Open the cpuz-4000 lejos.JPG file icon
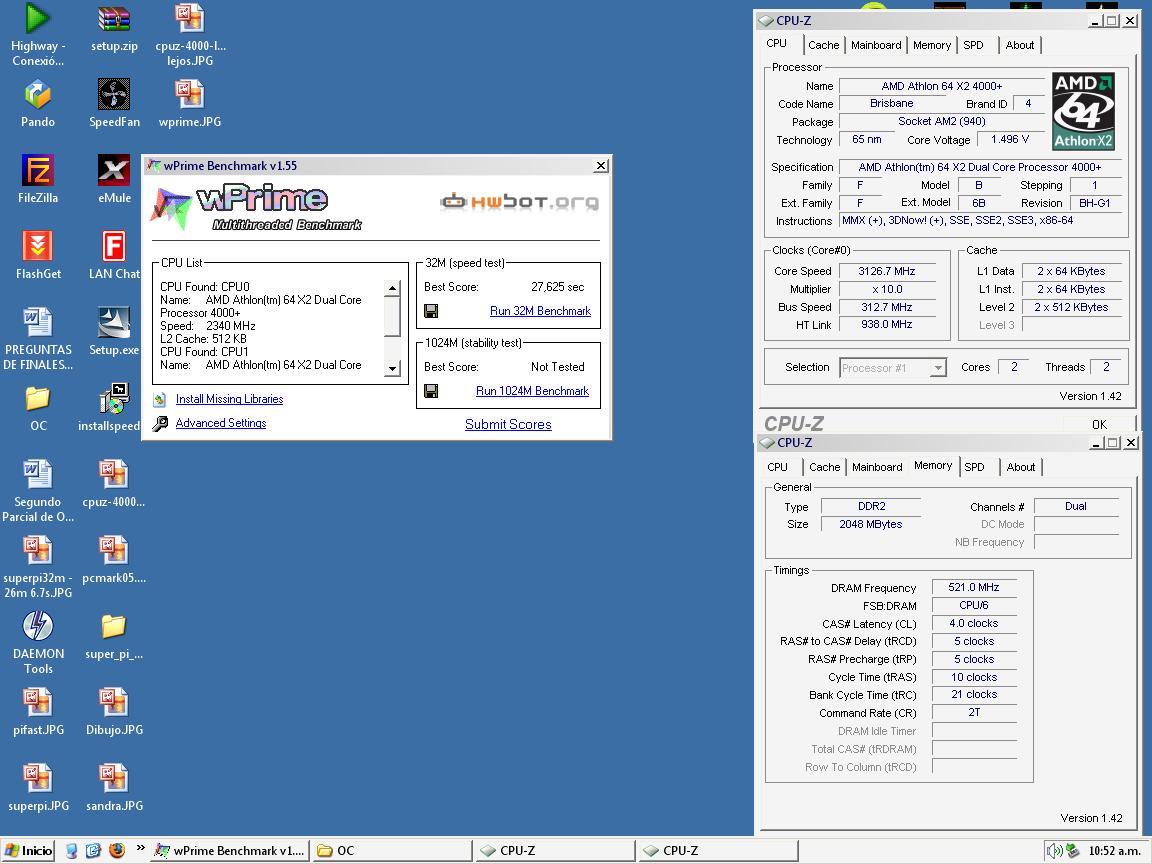 coord(190,35)
